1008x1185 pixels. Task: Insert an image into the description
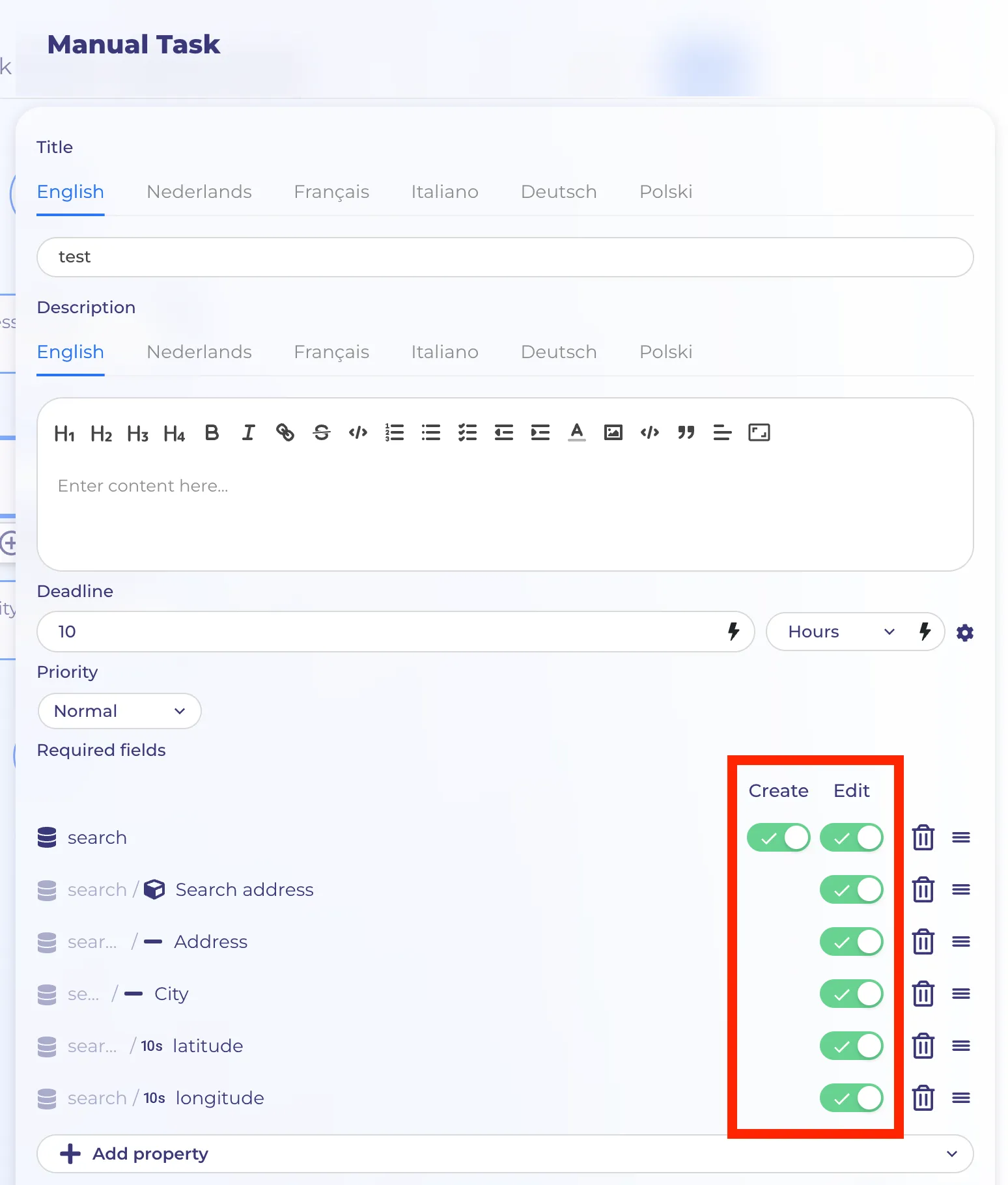click(613, 432)
